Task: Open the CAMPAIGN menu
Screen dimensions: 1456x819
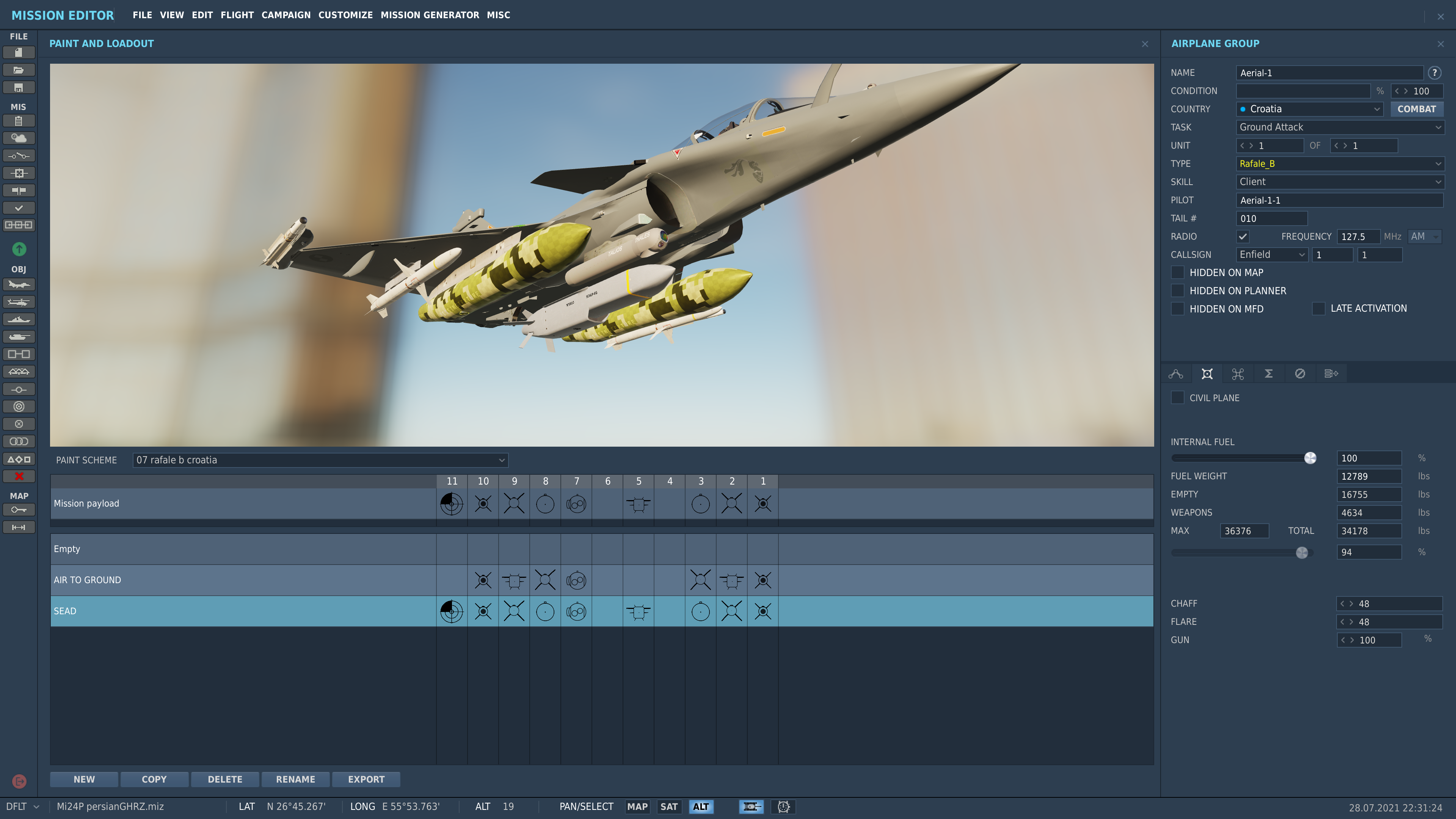Action: coord(286,15)
